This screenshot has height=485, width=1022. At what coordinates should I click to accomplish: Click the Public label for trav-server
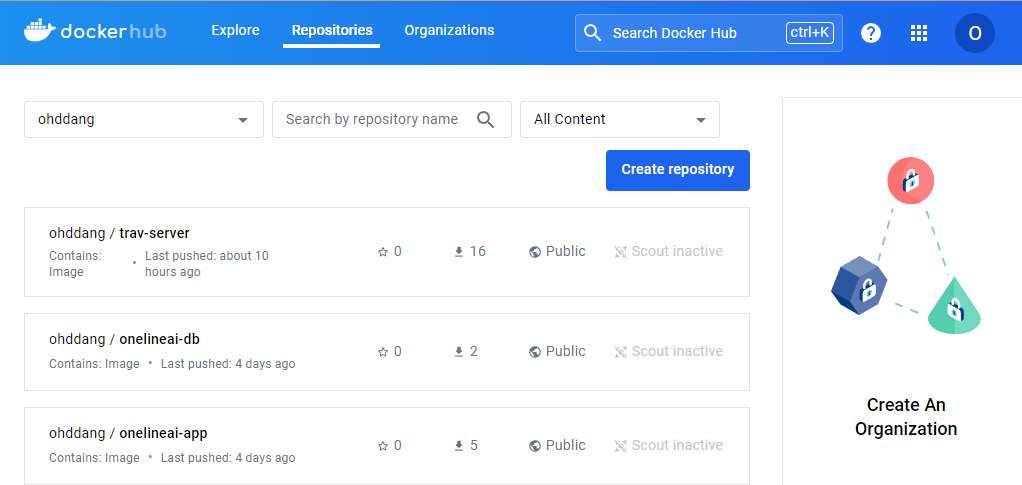point(566,252)
